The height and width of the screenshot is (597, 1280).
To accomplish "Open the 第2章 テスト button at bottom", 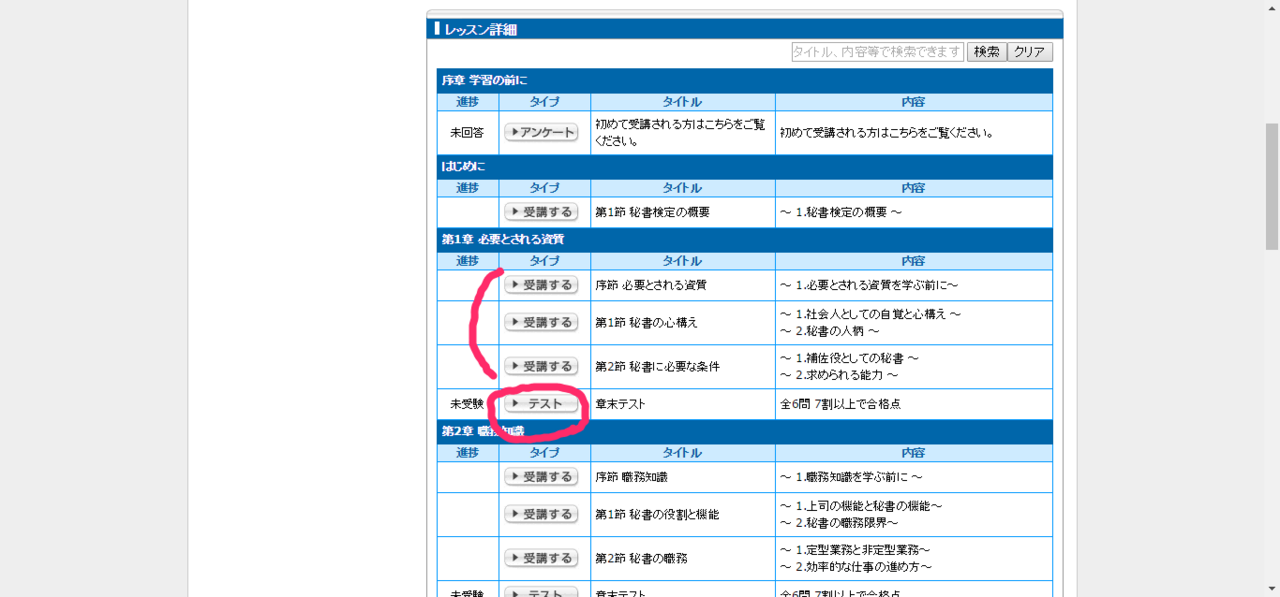I will [541, 592].
